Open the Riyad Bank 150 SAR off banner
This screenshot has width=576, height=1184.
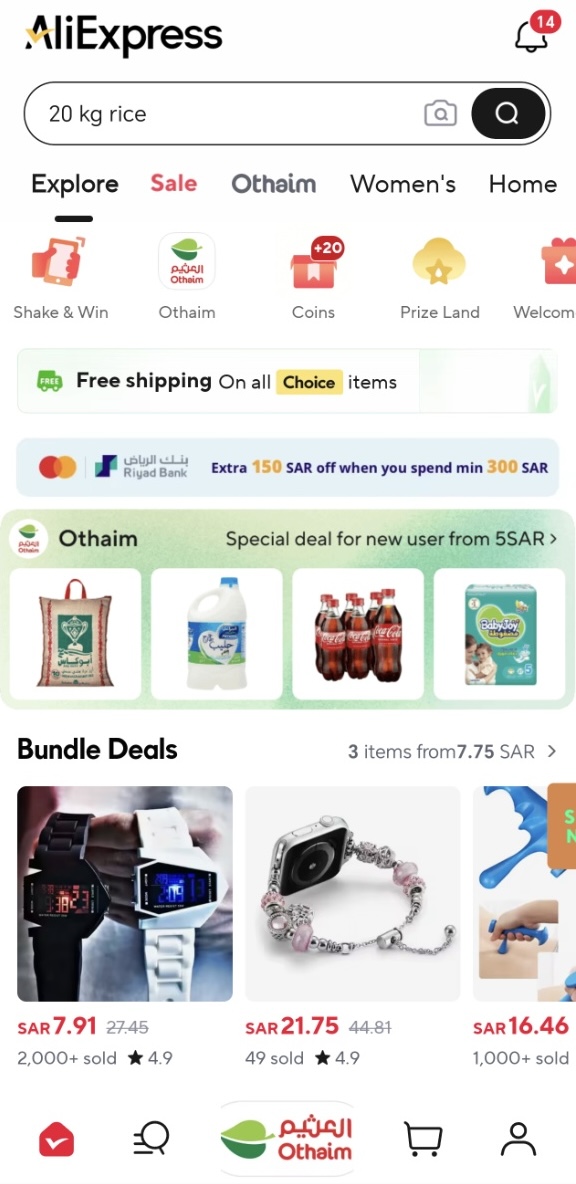(x=288, y=467)
